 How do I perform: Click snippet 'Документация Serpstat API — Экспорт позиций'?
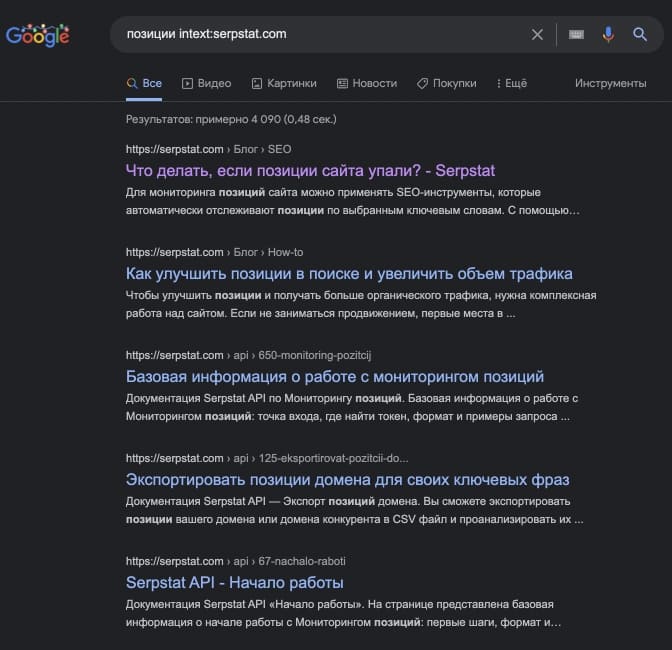click(x=354, y=510)
